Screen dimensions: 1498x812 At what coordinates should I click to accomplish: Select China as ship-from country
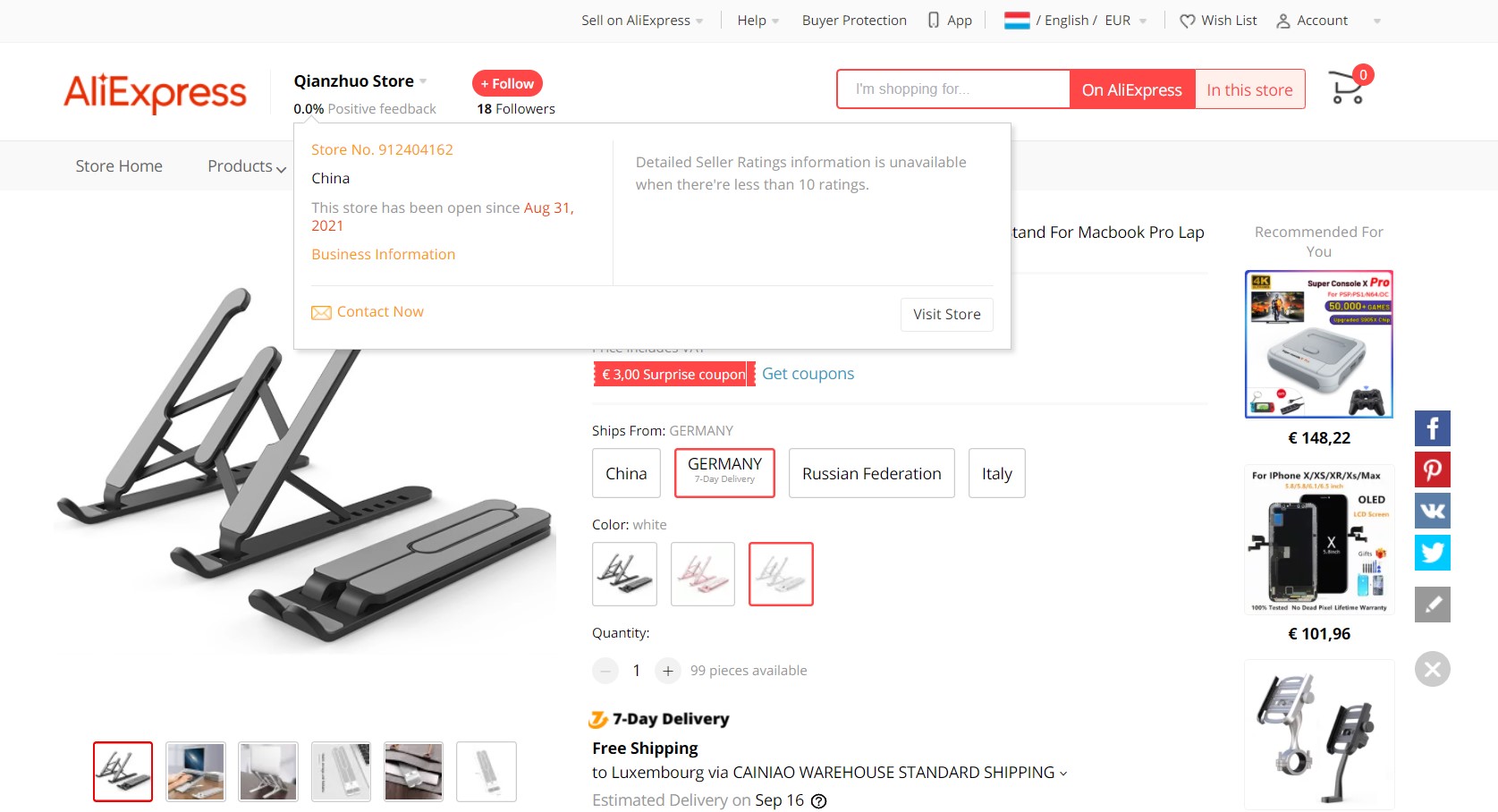[x=625, y=473]
